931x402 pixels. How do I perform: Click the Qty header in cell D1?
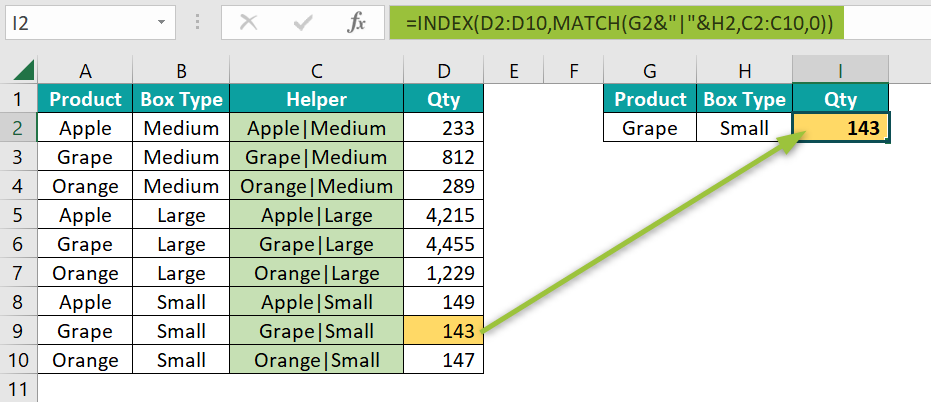[444, 99]
